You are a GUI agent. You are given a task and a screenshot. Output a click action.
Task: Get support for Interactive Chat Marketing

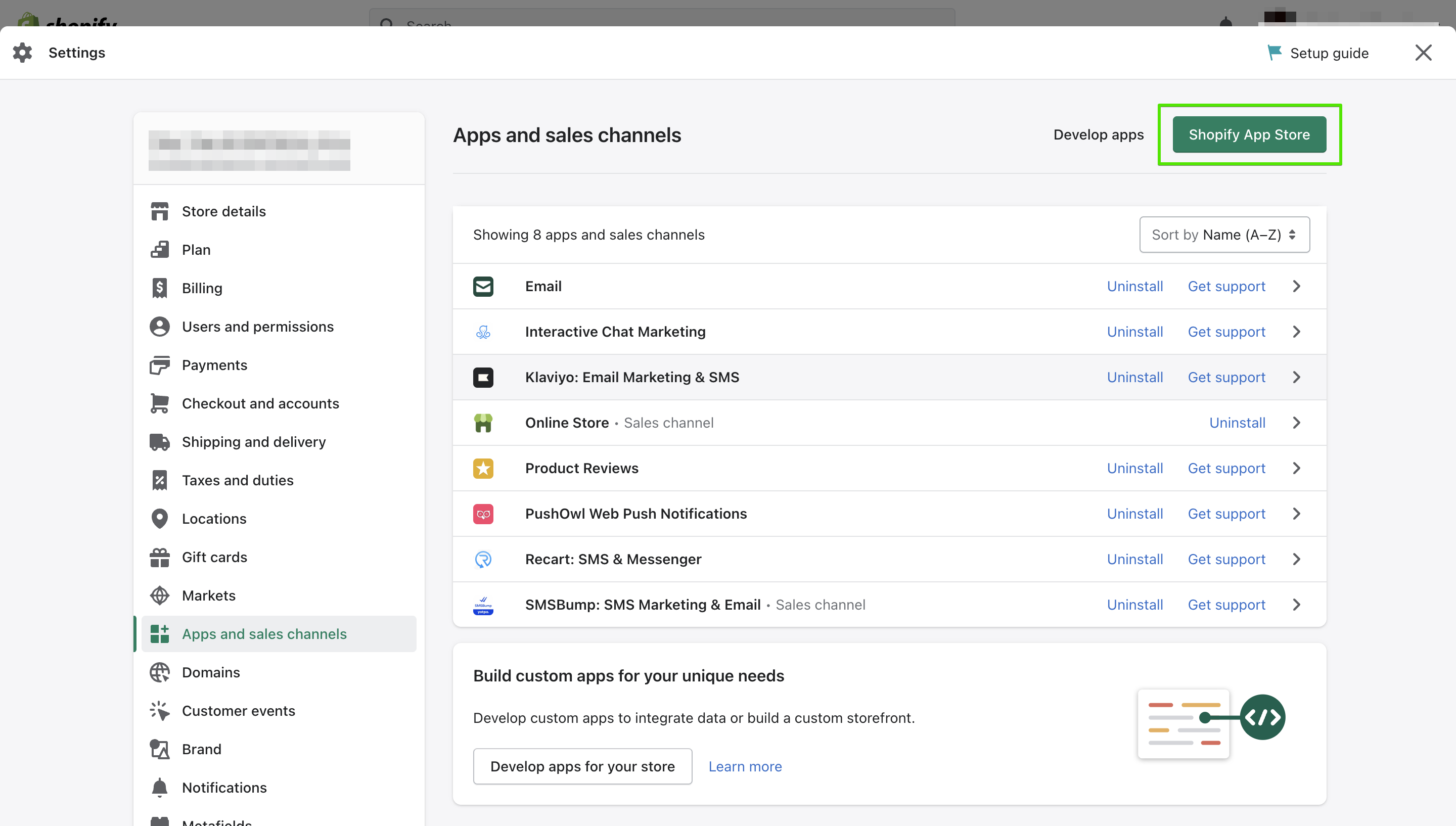tap(1226, 332)
